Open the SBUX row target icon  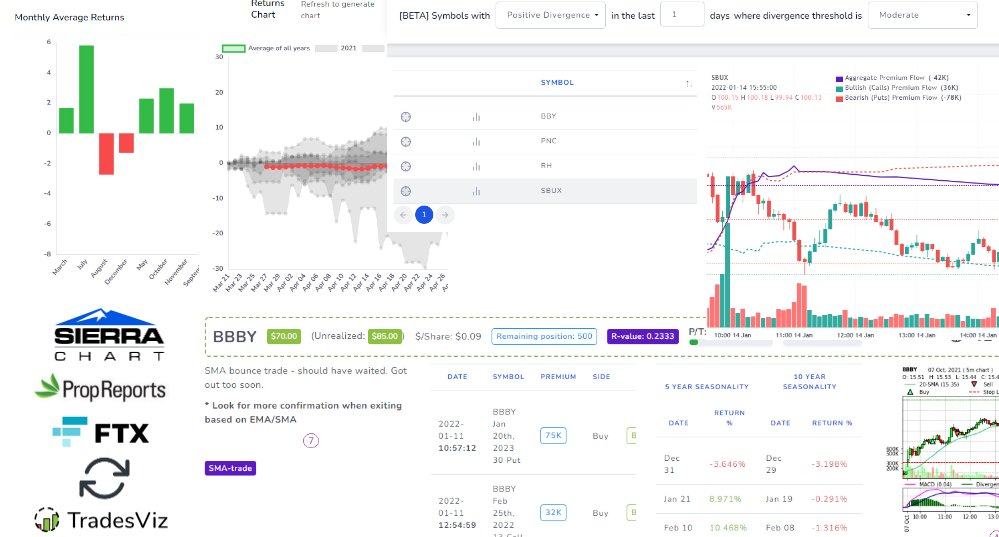406,191
